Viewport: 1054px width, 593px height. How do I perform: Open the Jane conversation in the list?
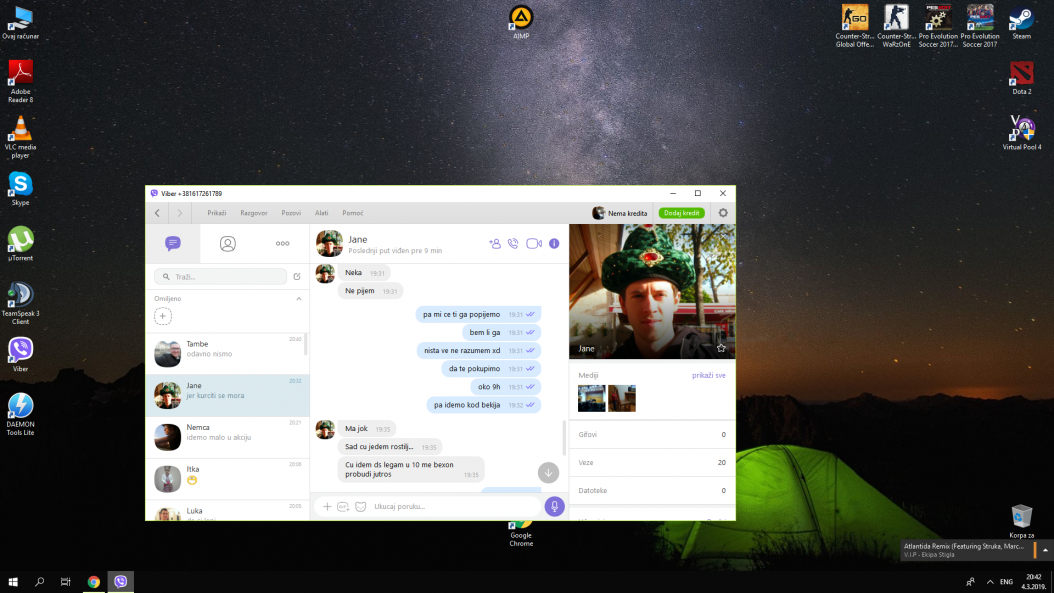coord(227,395)
